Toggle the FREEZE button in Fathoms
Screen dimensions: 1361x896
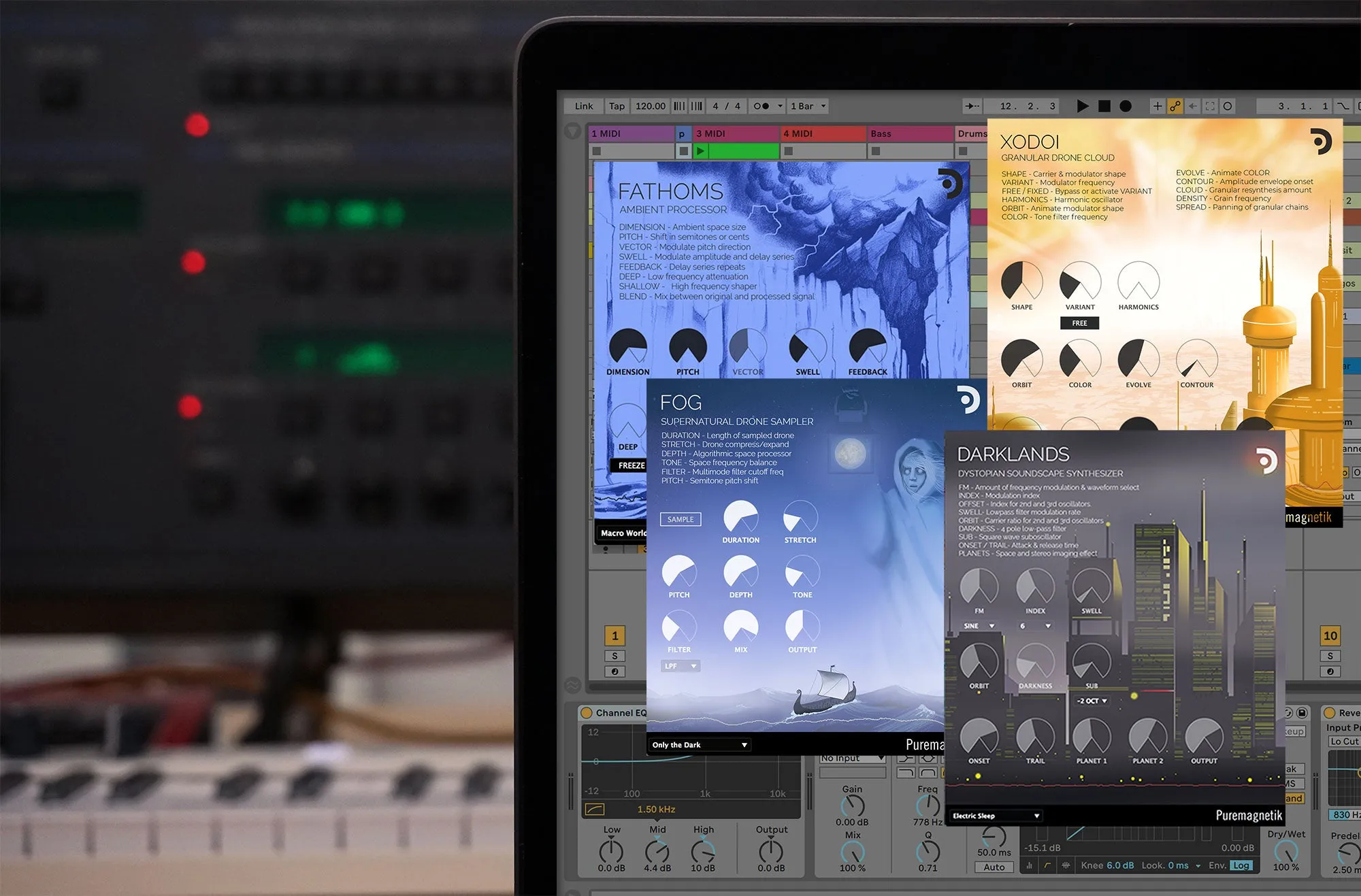(x=631, y=465)
